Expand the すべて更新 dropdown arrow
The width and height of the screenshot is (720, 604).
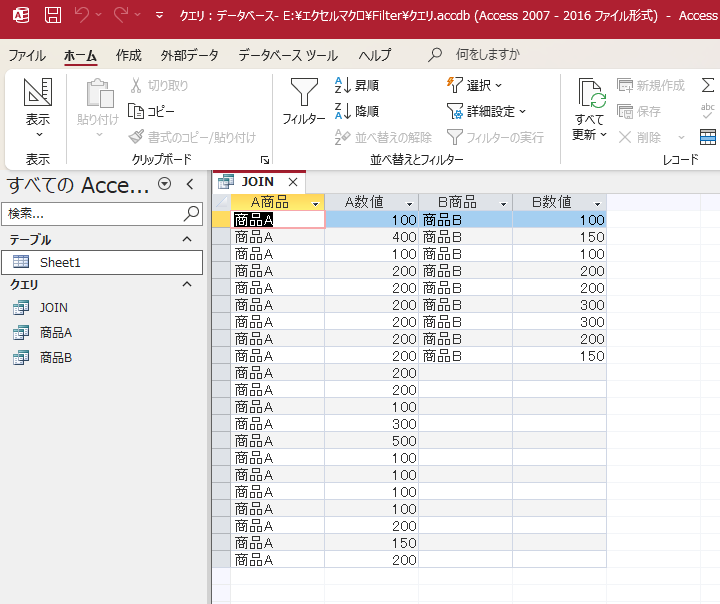click(603, 135)
